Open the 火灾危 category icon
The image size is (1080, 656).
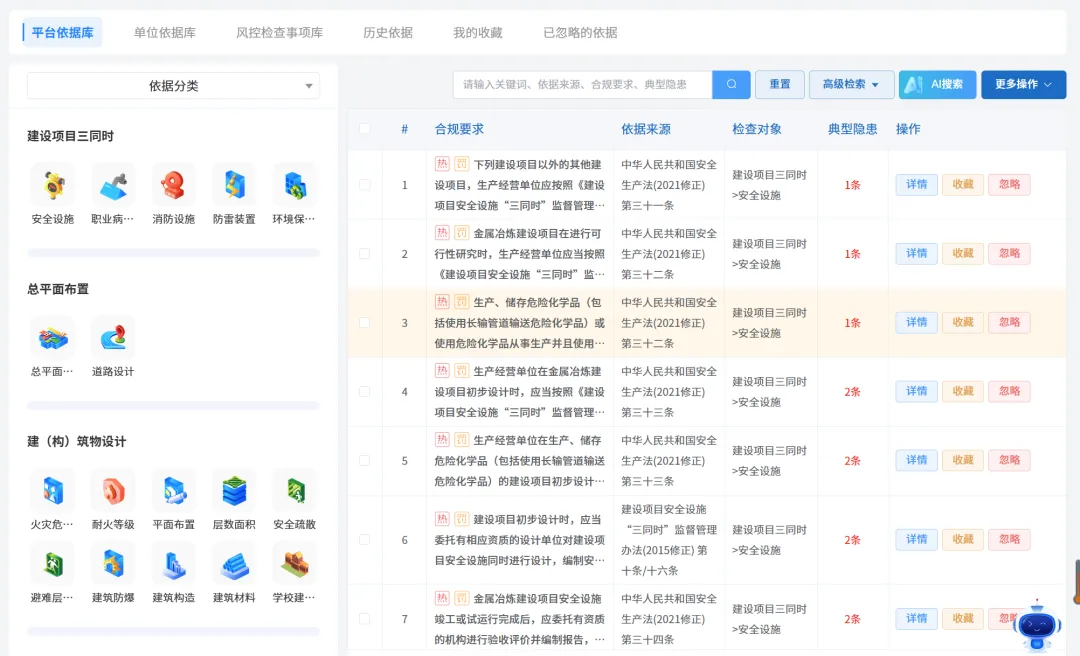pos(53,491)
